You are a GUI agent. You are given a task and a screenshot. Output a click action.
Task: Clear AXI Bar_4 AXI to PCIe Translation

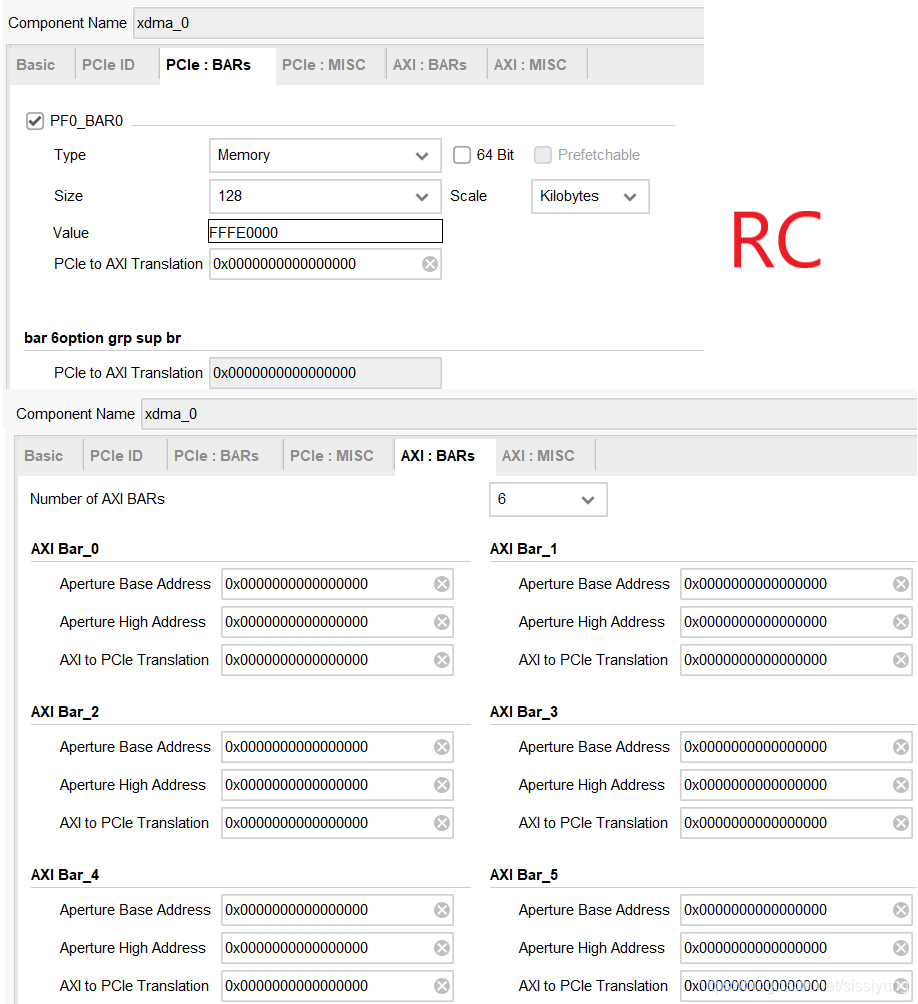coord(442,986)
